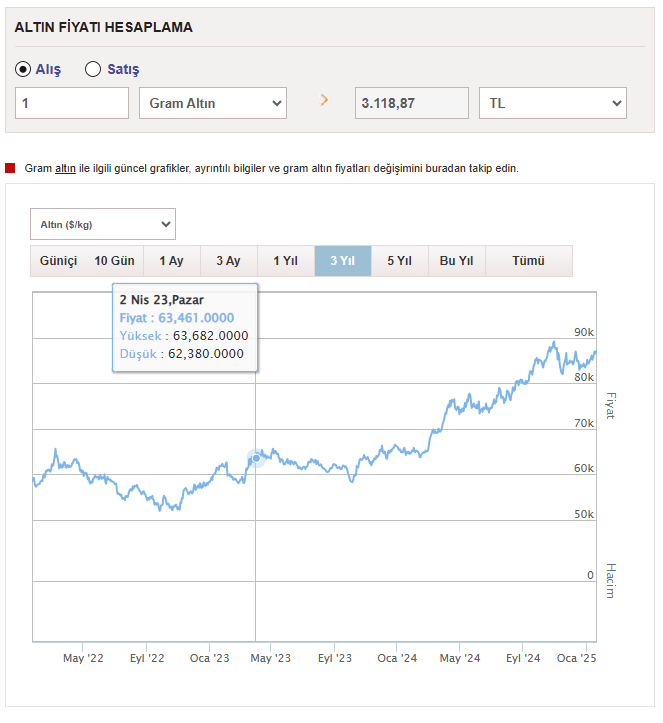Click the Düşük : 62,380.0000 tooltip line

pyautogui.click(x=182, y=354)
